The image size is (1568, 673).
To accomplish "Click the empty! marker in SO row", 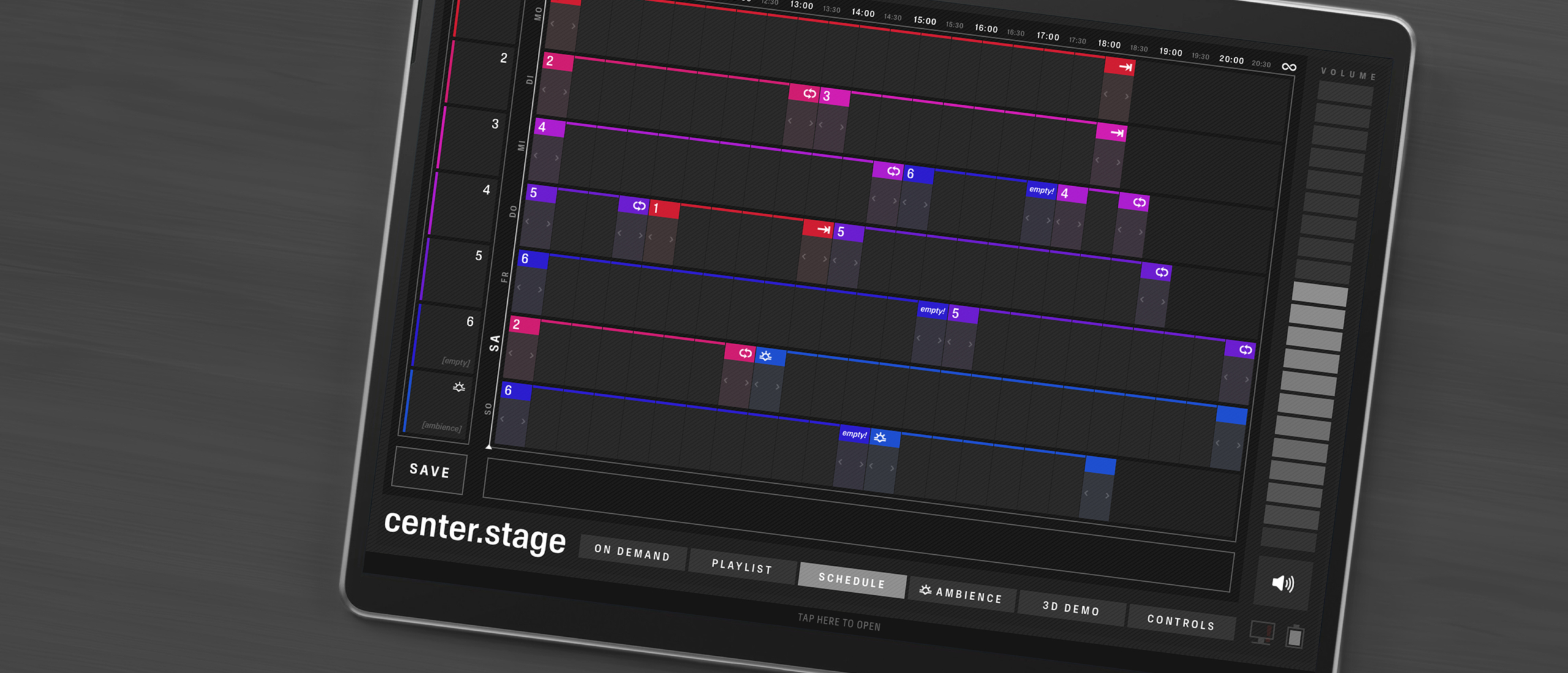I will coord(855,434).
